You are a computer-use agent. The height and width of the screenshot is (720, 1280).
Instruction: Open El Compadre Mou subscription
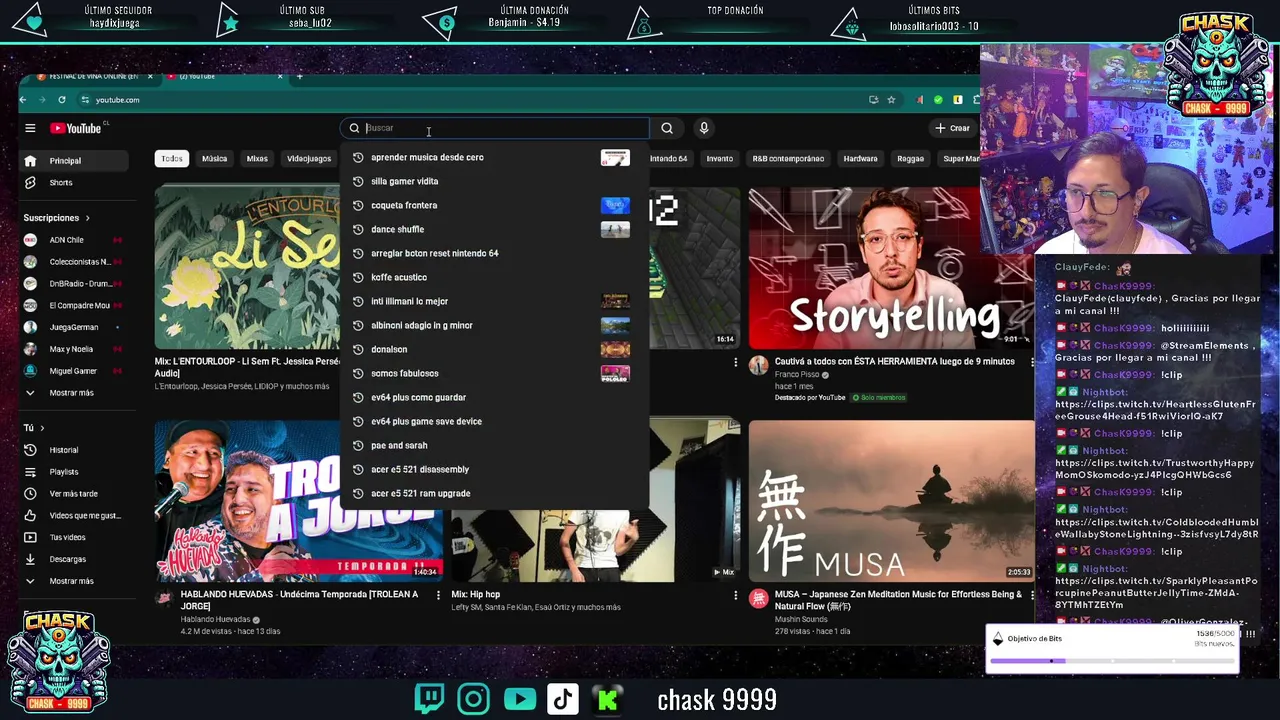(75, 306)
